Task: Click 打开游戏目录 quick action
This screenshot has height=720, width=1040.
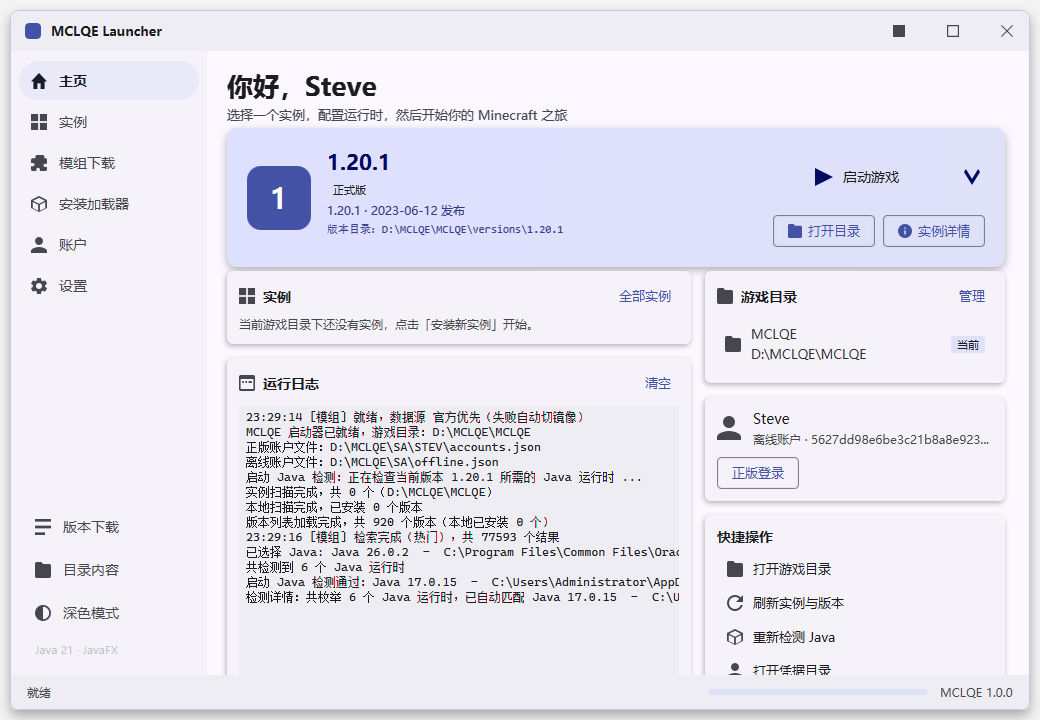Action: click(855, 569)
